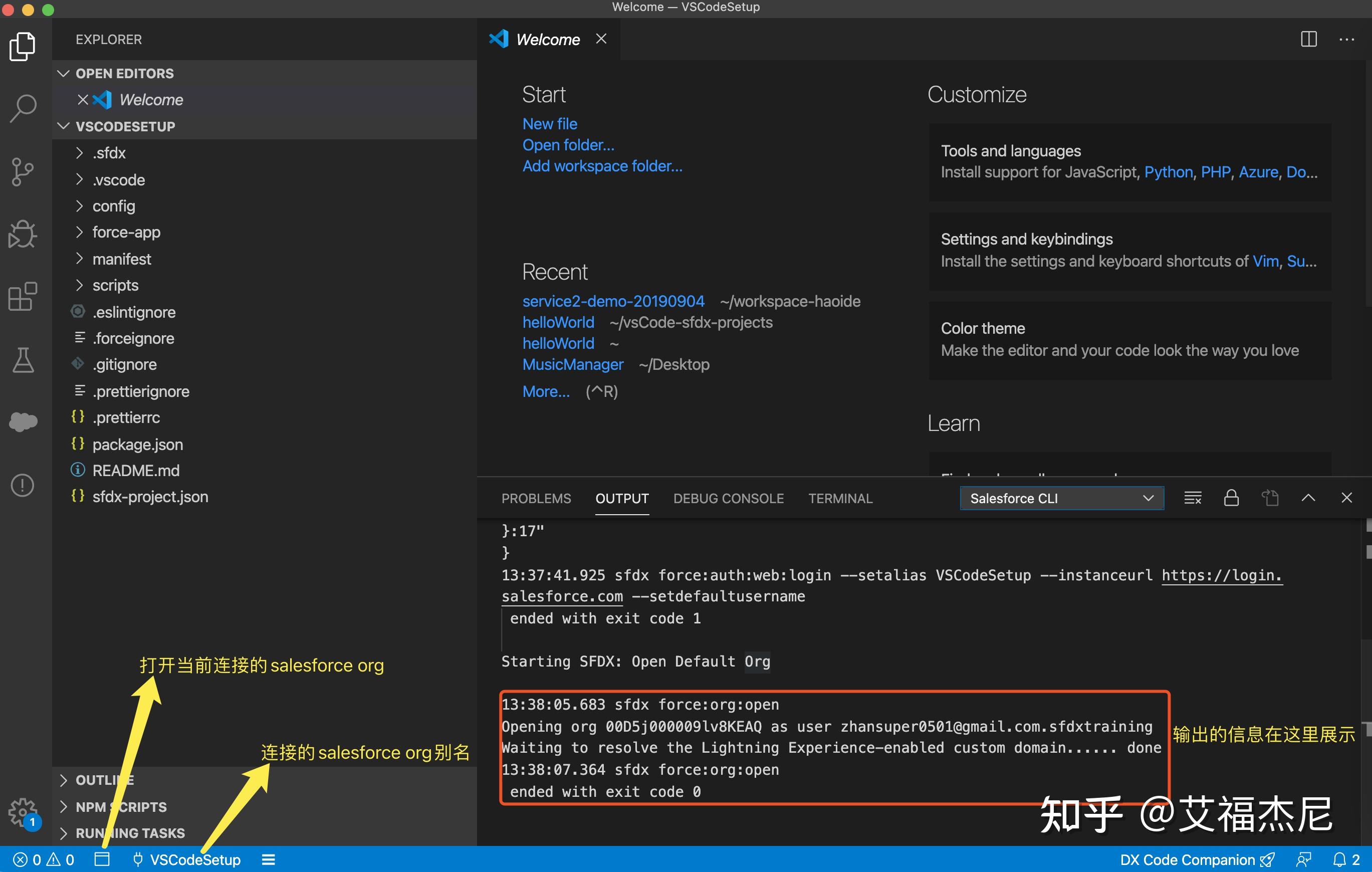Click Add workspace folder... link
This screenshot has width=1372, height=872.
coord(602,166)
